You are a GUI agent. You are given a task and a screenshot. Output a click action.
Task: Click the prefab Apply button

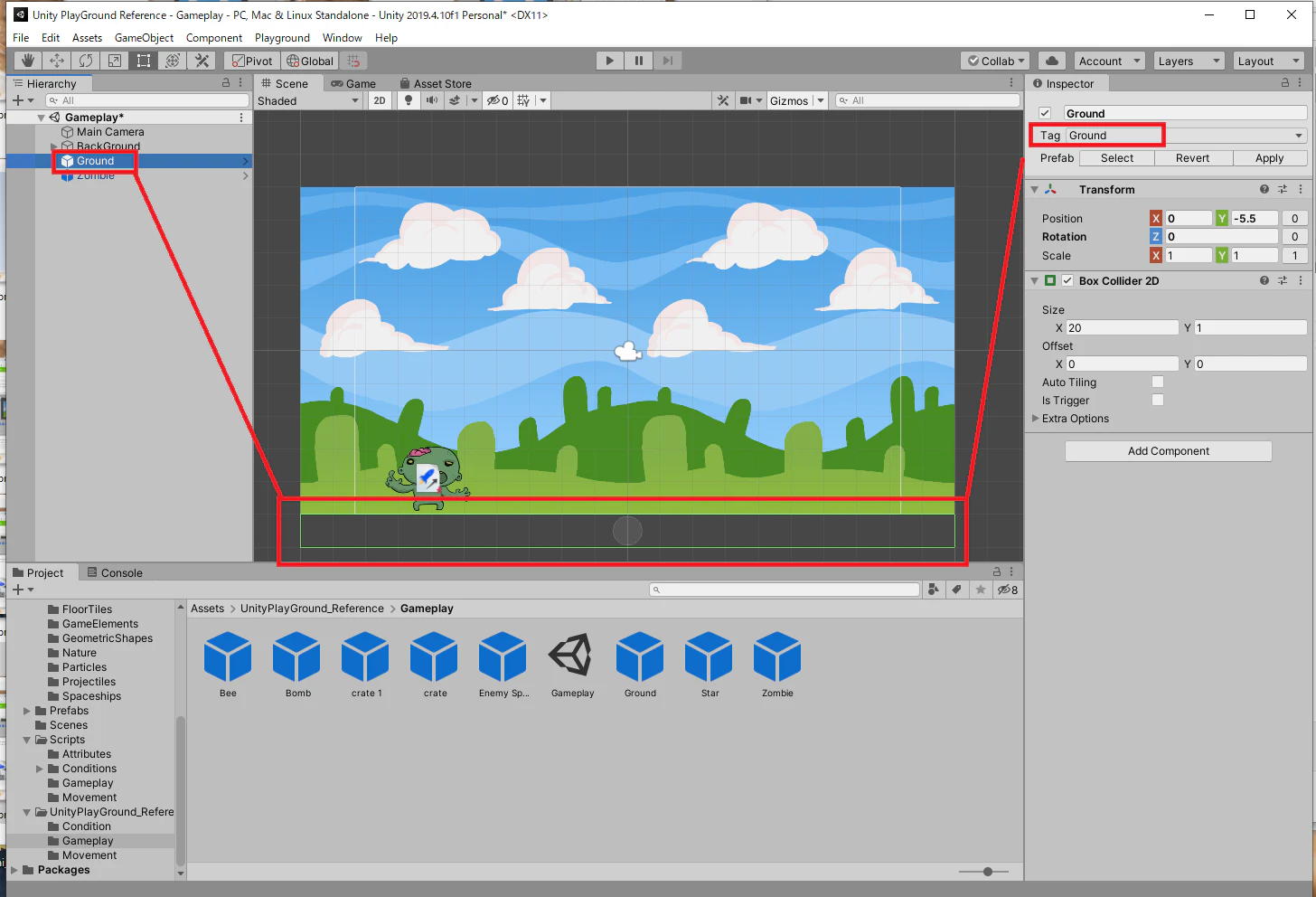tap(1269, 158)
